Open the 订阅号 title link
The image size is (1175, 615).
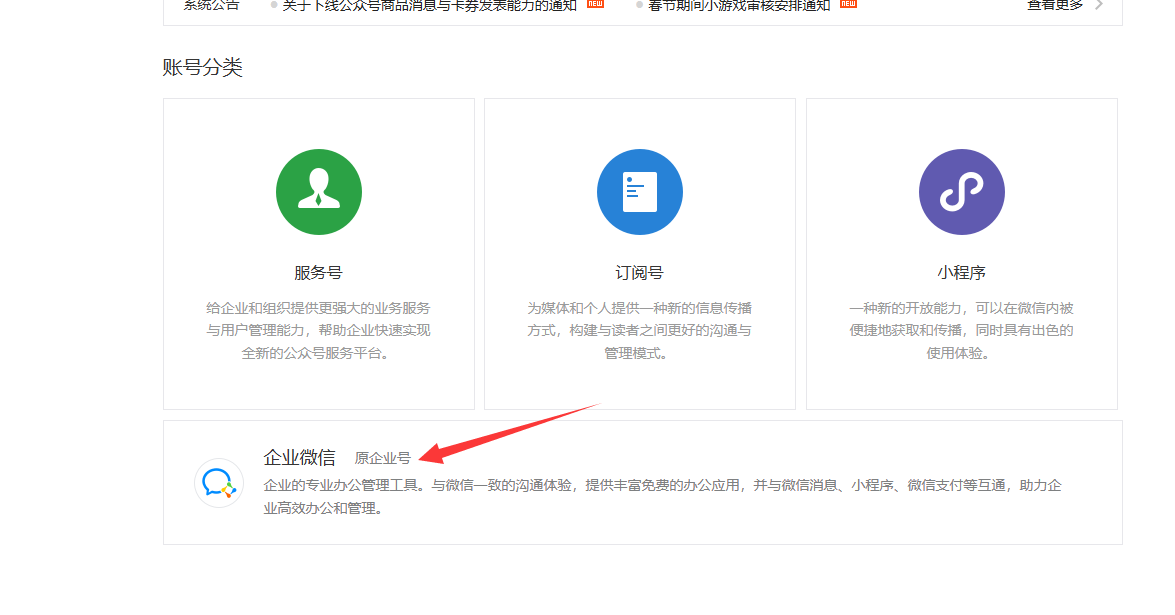[639, 273]
